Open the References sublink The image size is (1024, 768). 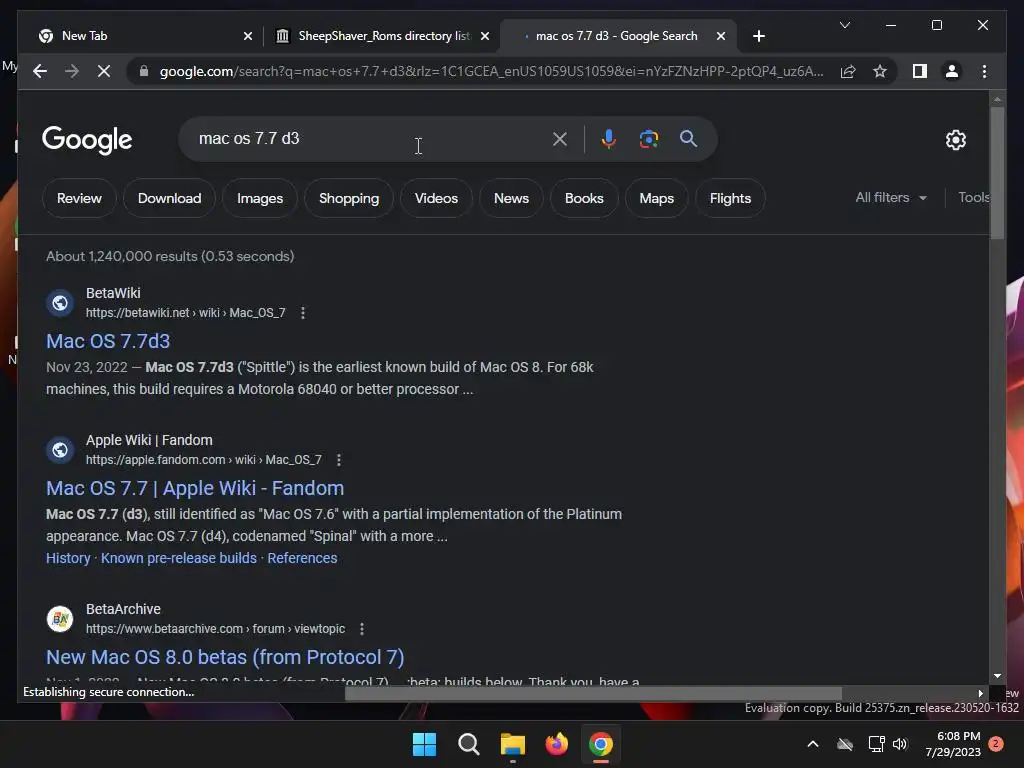(302, 558)
